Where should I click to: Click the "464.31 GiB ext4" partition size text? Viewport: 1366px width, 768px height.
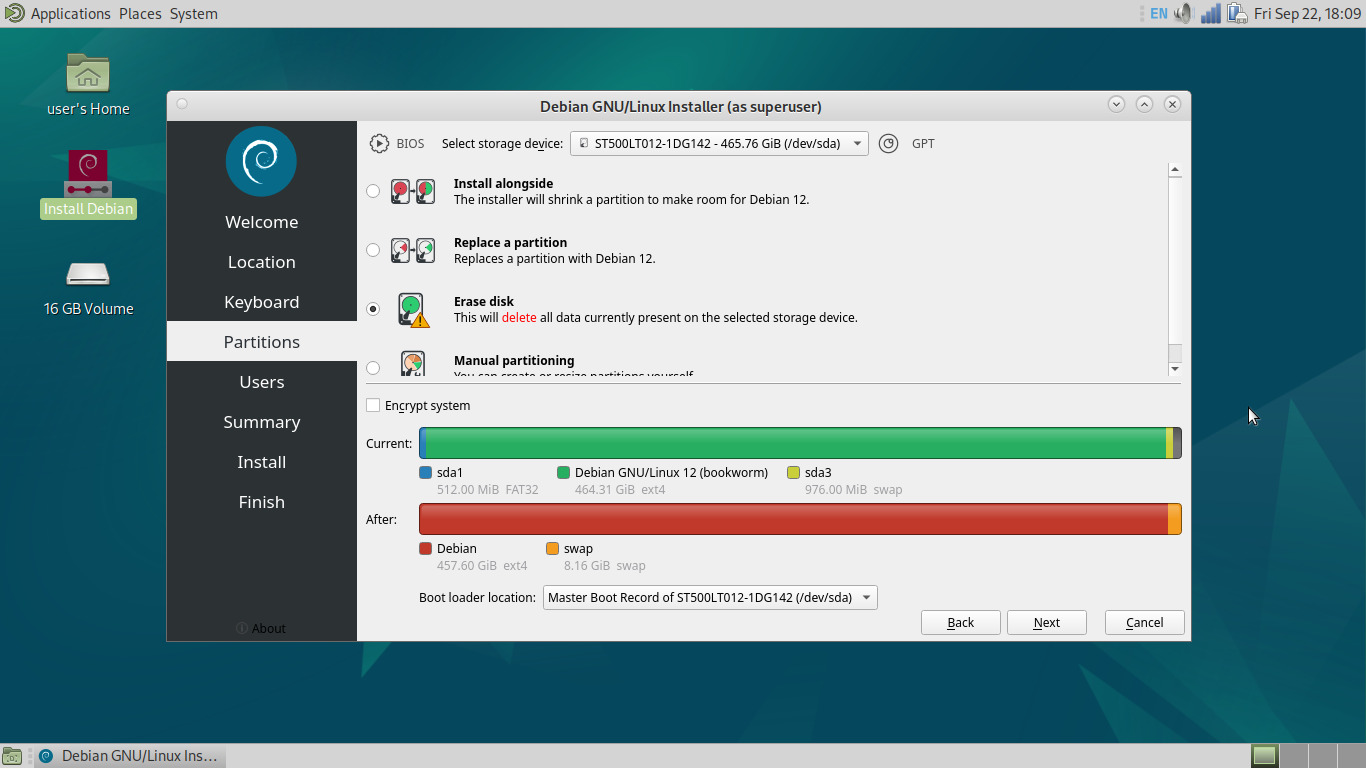[620, 490]
